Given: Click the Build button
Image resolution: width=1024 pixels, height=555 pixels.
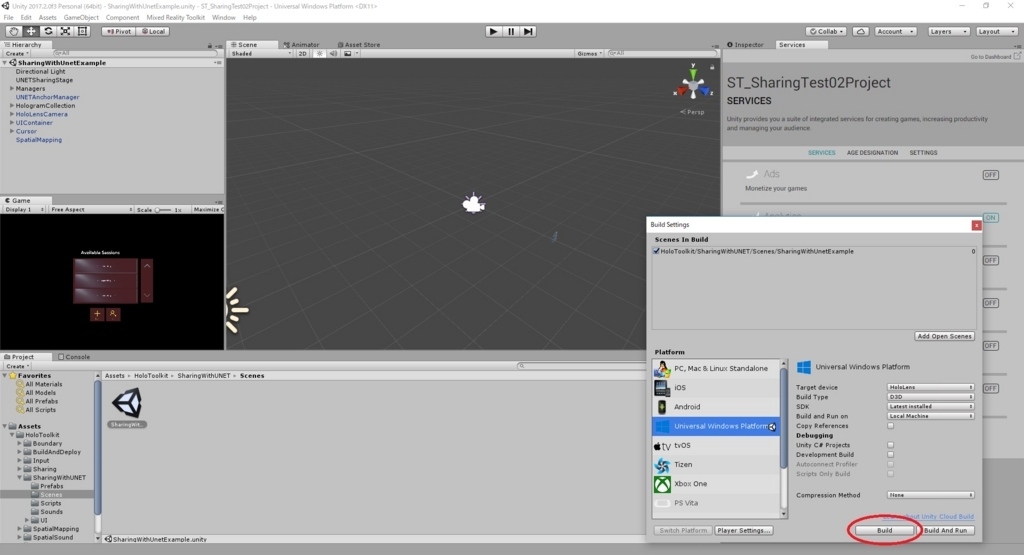Looking at the screenshot, I should pos(884,530).
